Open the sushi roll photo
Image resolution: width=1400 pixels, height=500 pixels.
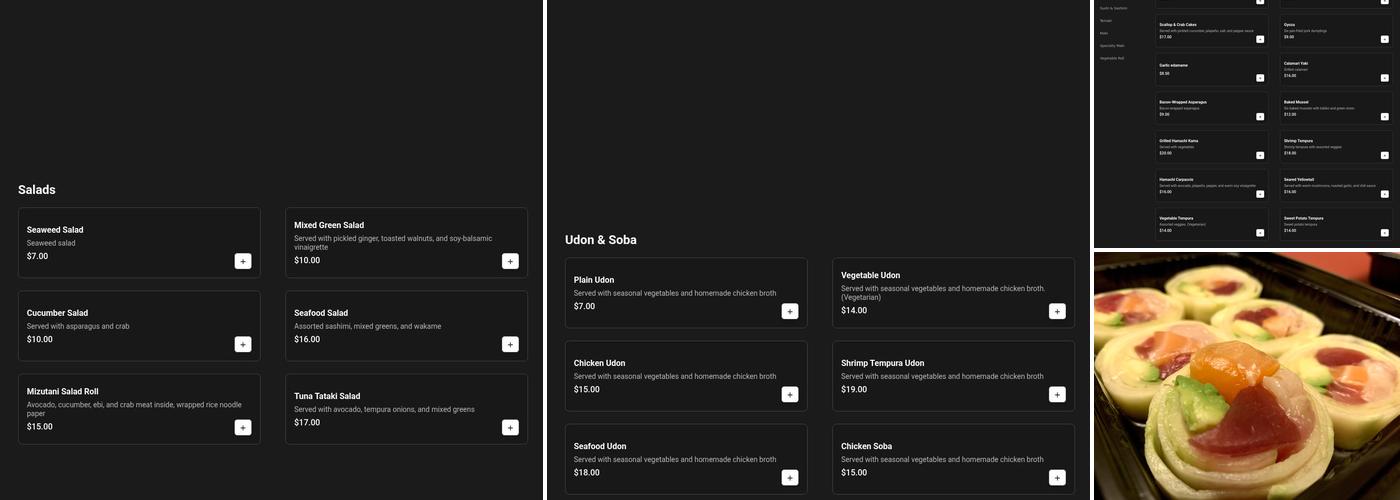(x=1246, y=375)
